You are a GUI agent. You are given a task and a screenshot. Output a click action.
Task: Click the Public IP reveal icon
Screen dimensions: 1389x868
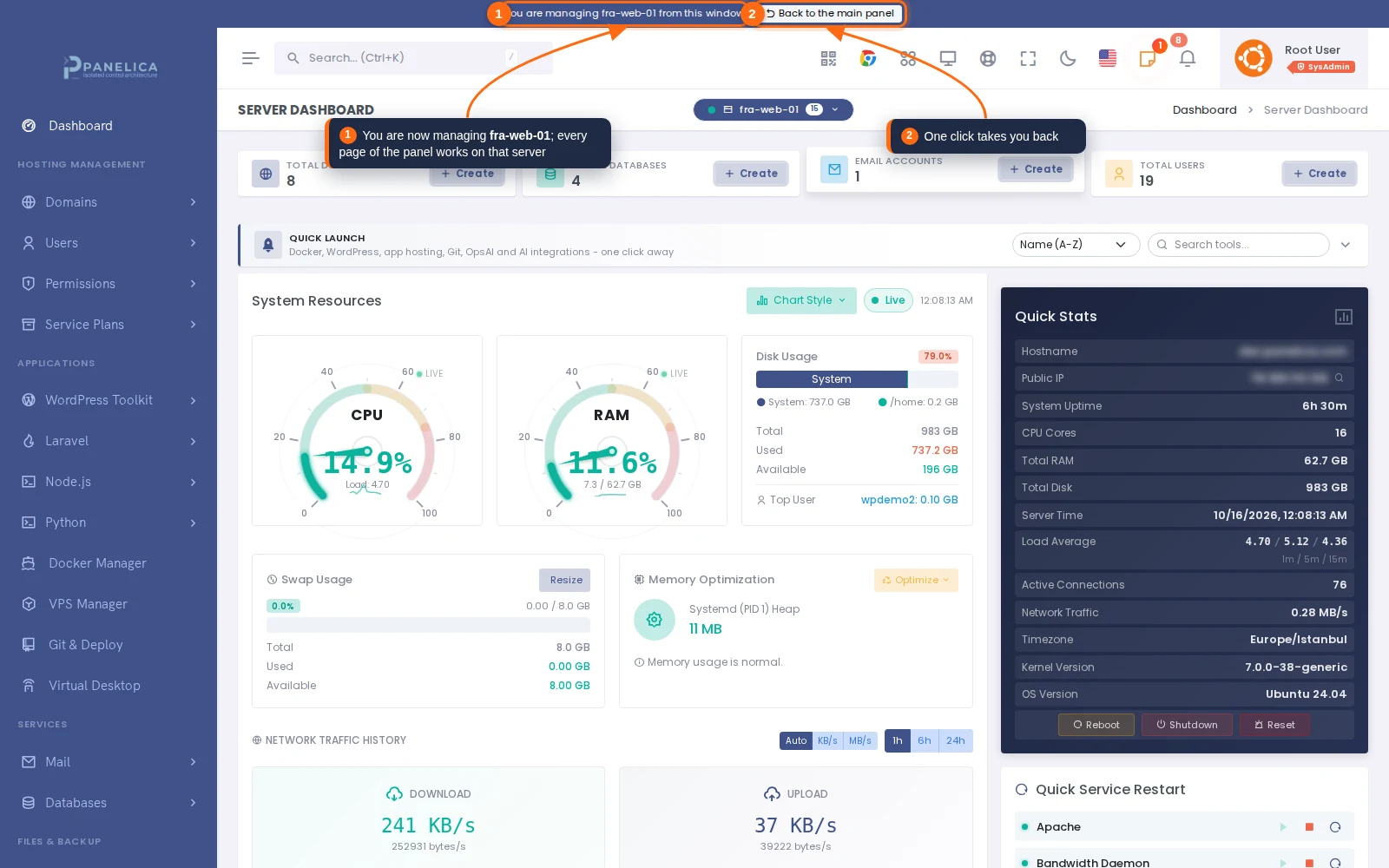tap(1339, 378)
